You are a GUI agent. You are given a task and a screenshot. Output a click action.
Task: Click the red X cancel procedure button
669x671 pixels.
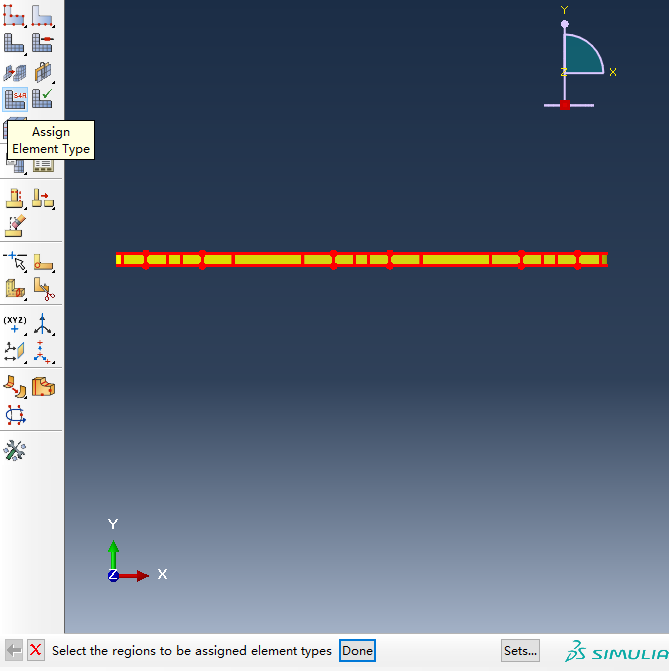pos(36,650)
